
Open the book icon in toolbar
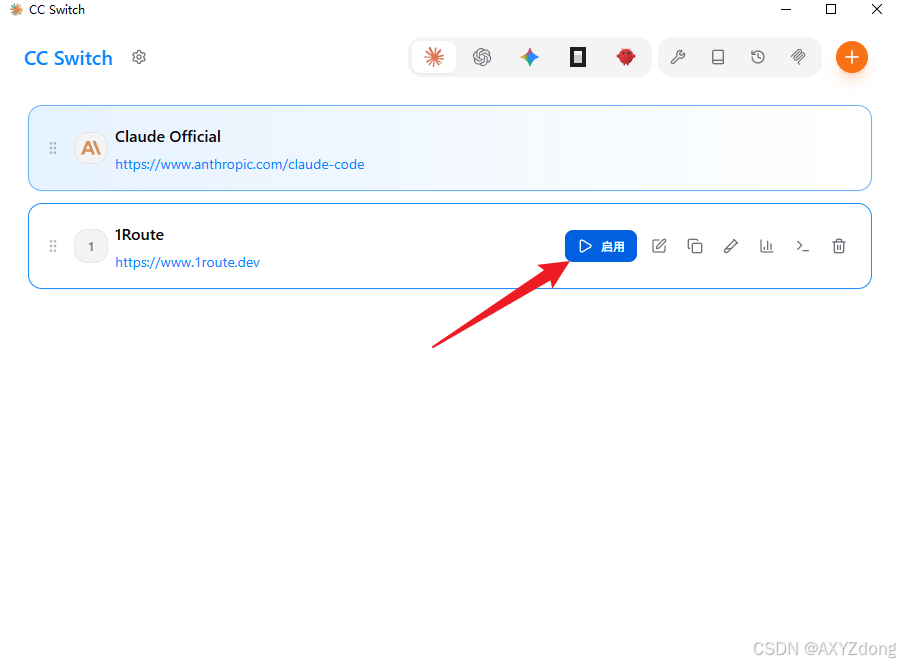pos(718,57)
